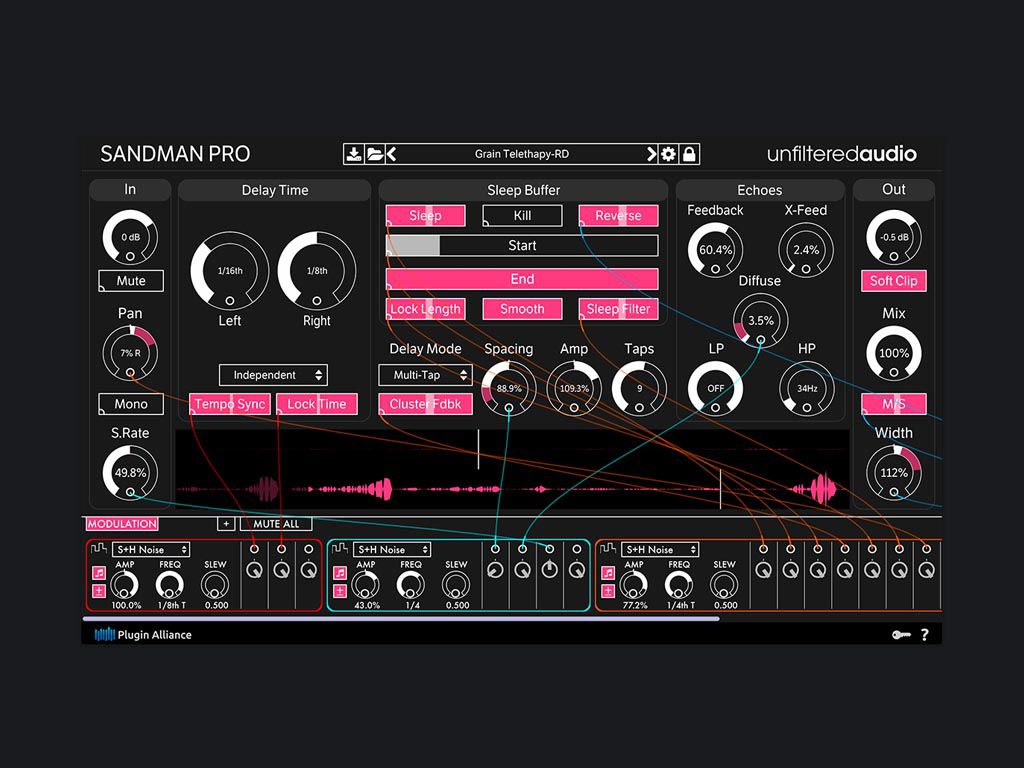Turn off the Sleep button
The image size is (1024, 768).
[425, 216]
